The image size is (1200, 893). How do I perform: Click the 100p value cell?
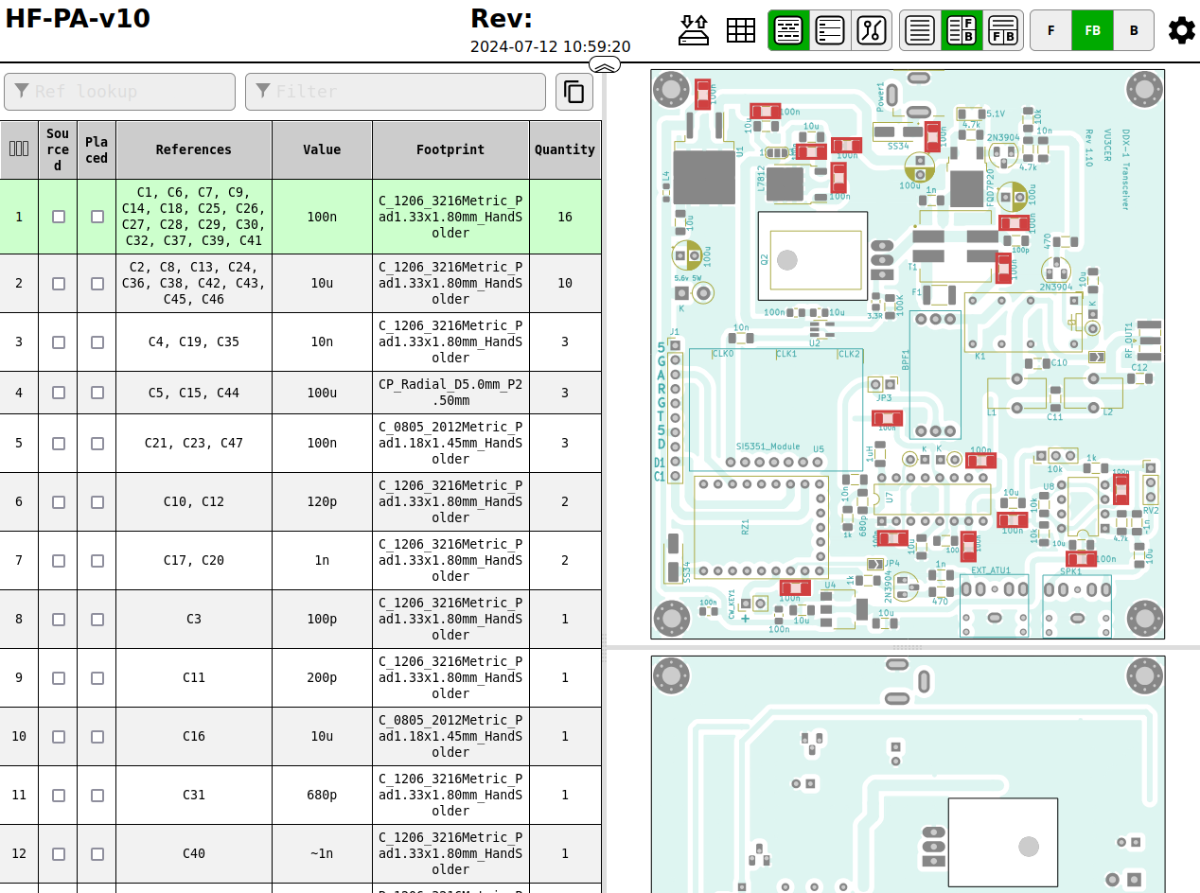tap(322, 619)
